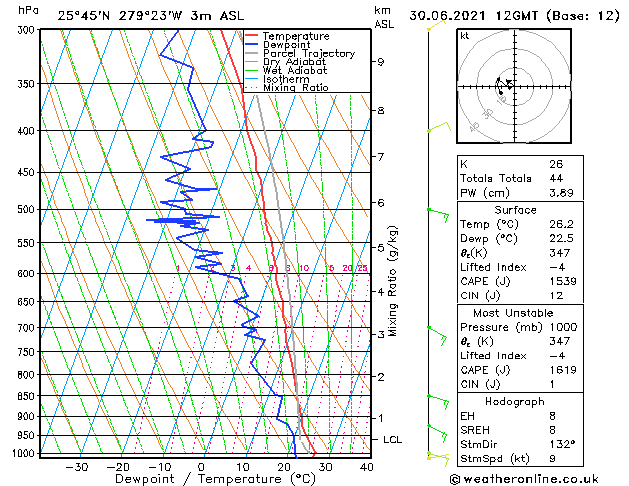Click the hodograph circle plot
The width and height of the screenshot is (629, 486).
point(510,86)
